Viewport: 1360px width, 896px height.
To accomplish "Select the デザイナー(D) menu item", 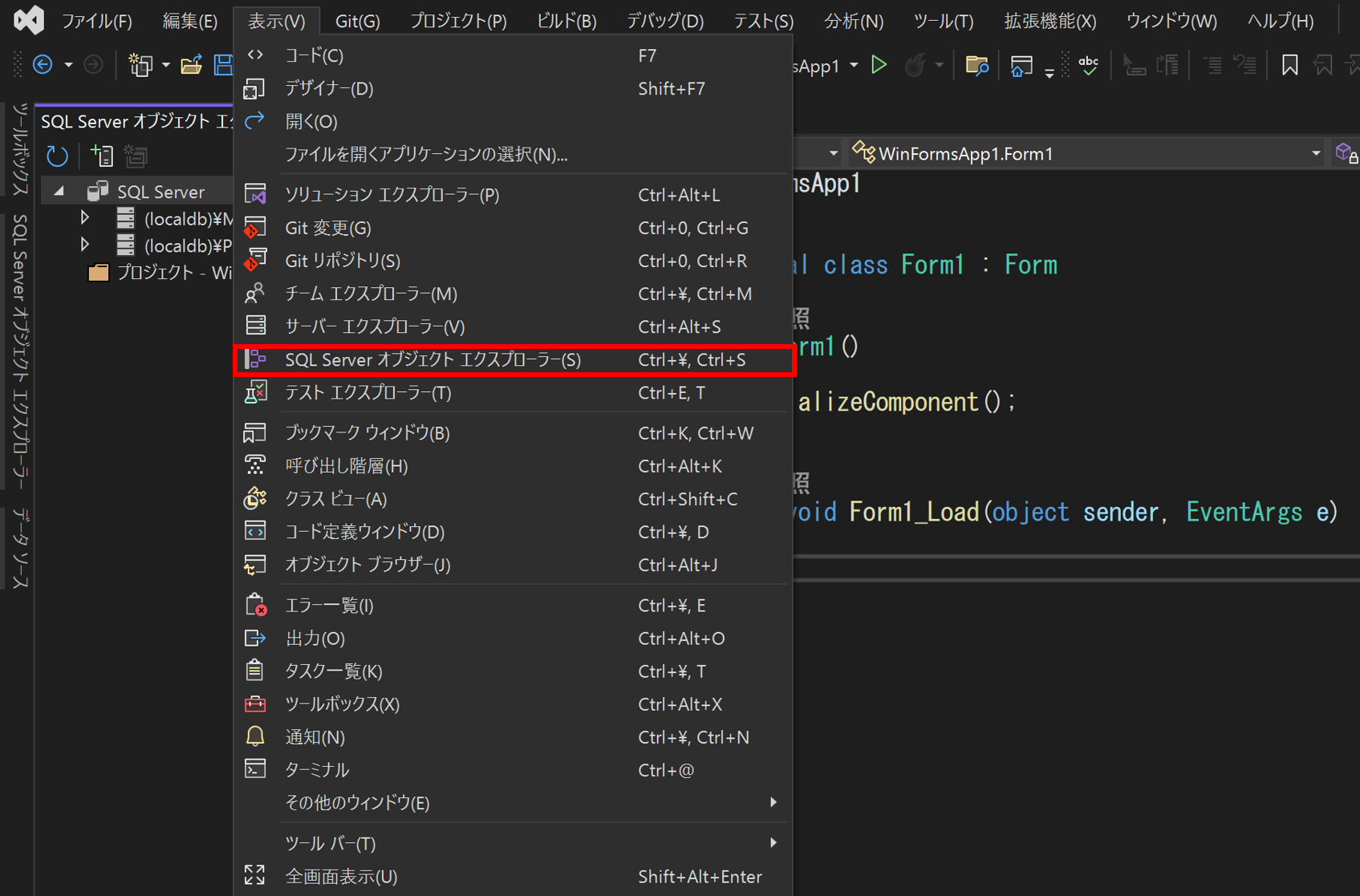I will tap(514, 88).
